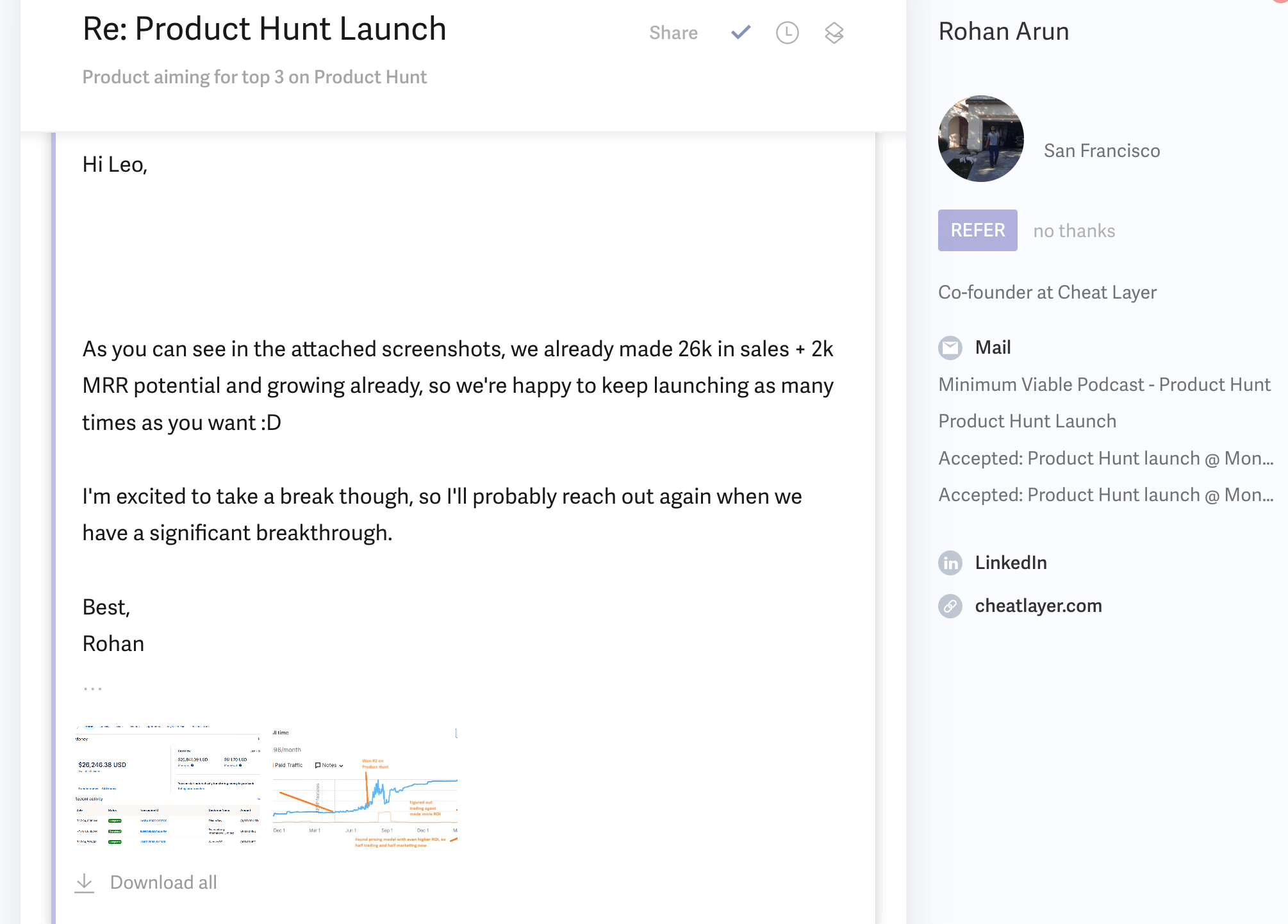Mark the conversation done with the checkmark icon
The height and width of the screenshot is (924, 1288).
pos(741,32)
